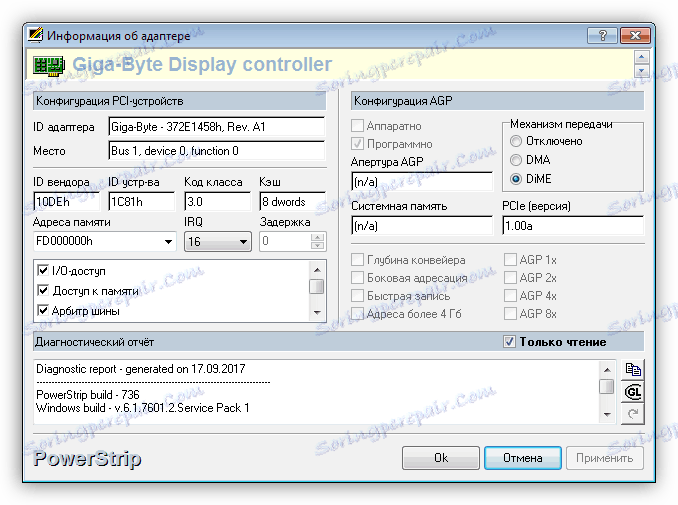
Task: Copy the diagnostic report to clipboard icon
Action: pyautogui.click(x=633, y=370)
